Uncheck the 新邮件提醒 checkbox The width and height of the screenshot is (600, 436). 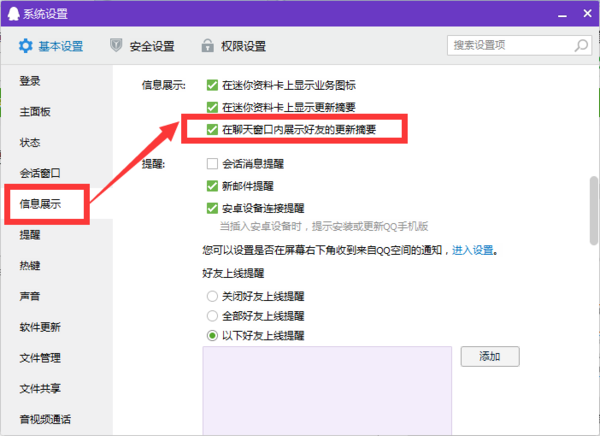click(x=212, y=186)
